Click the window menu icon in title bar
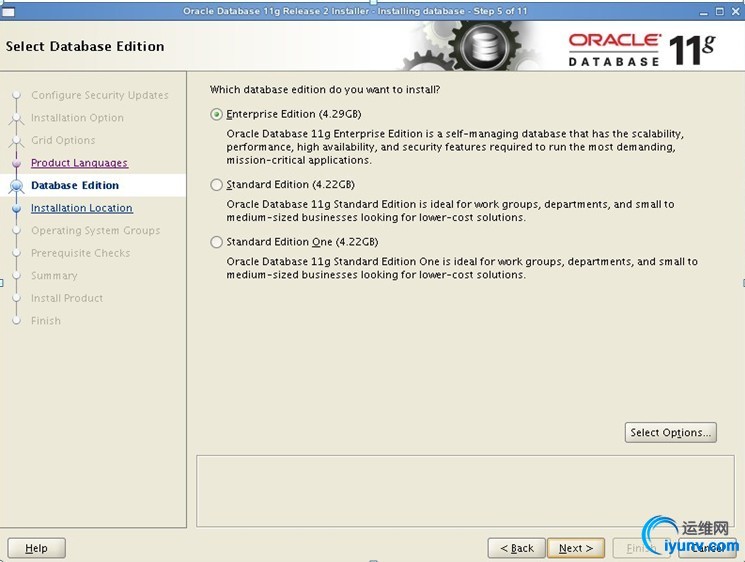The image size is (745, 562). click(9, 11)
